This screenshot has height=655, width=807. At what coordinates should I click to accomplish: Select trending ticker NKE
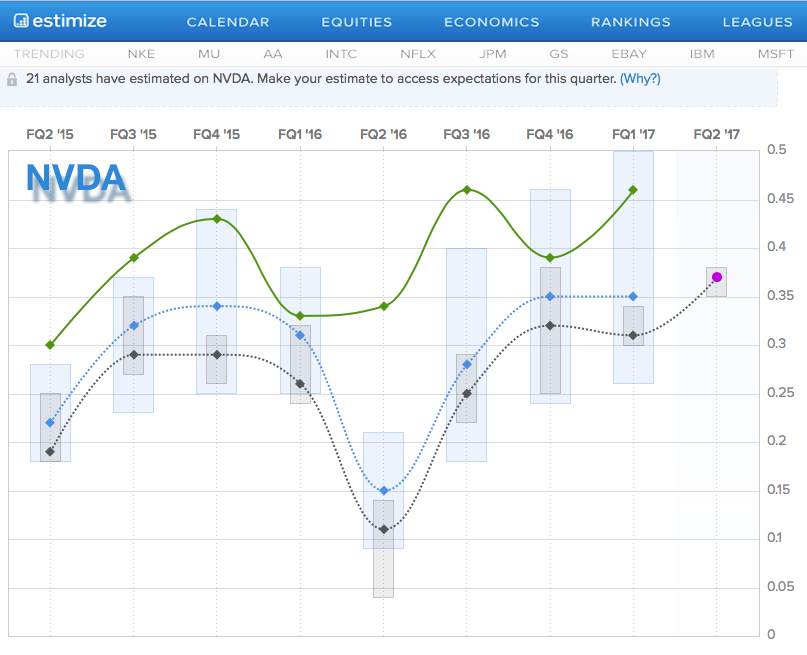[x=141, y=54]
